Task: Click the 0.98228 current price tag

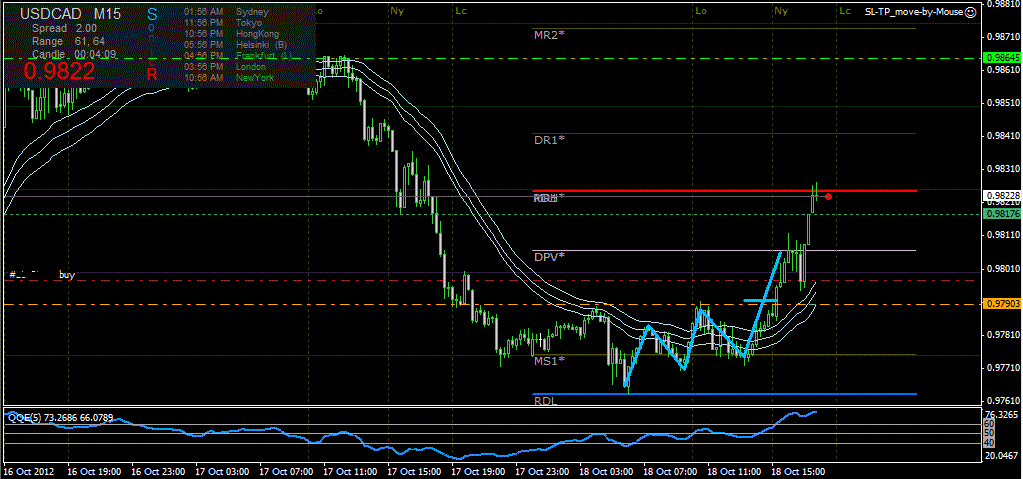Action: (1002, 196)
